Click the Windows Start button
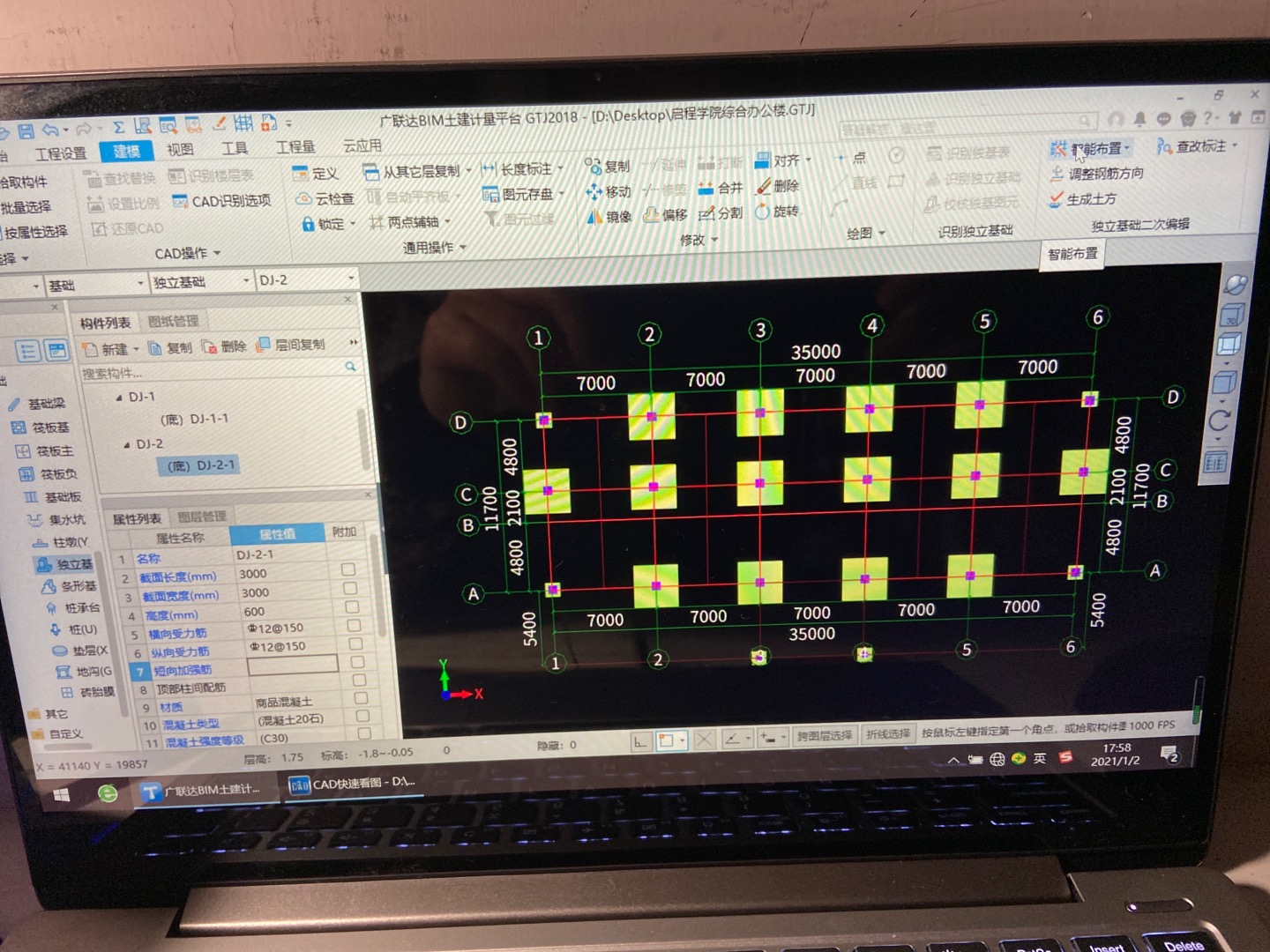Screen dimensions: 1270x952 pyautogui.click(x=61, y=795)
